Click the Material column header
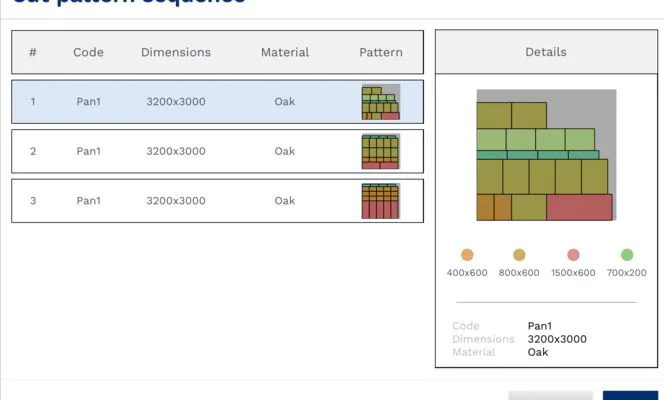664x400 pixels. (285, 52)
